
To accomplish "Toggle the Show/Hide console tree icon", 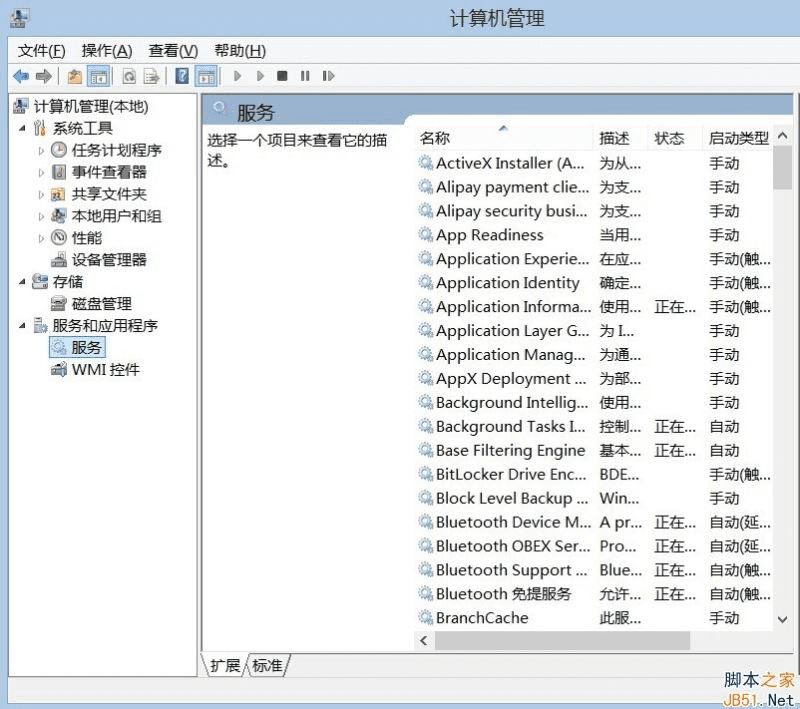I will tap(98, 77).
